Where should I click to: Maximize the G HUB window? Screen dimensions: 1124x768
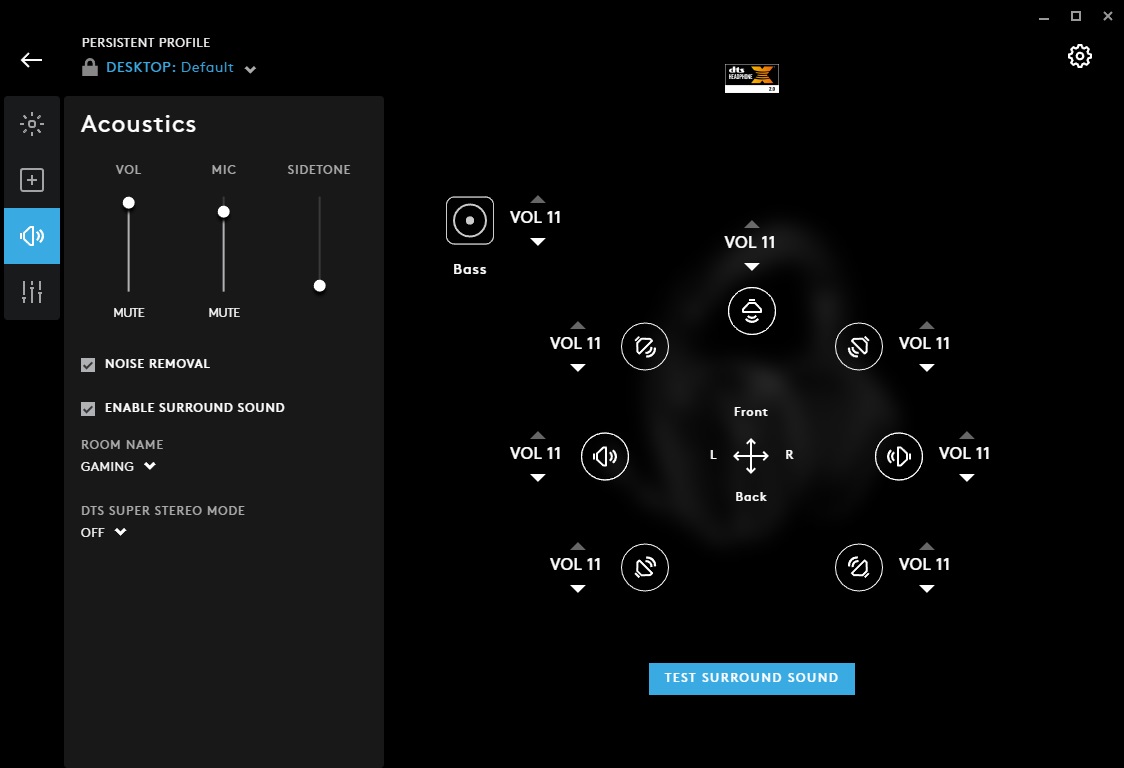pyautogui.click(x=1075, y=16)
